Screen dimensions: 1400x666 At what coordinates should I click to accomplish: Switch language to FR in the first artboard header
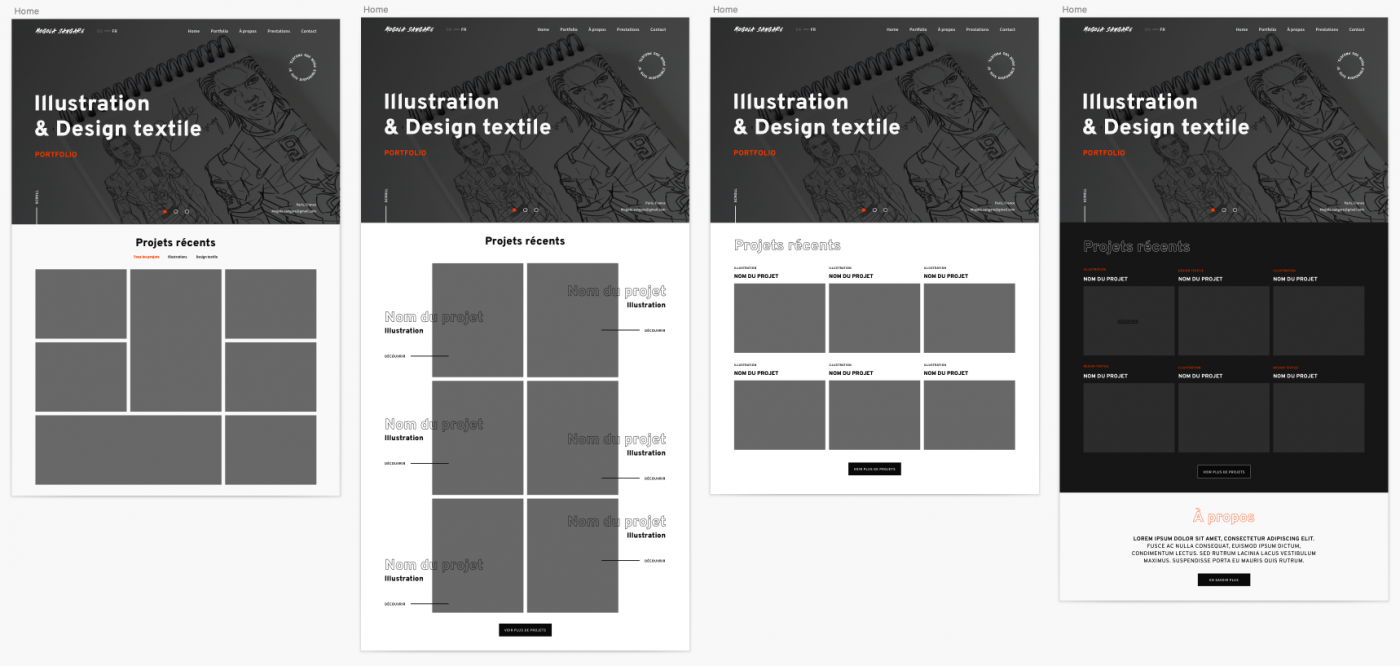[x=114, y=31]
